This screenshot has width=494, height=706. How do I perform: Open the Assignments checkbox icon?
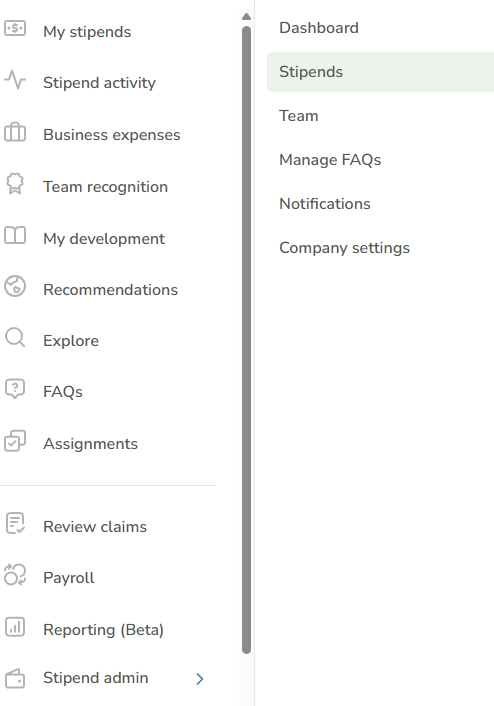click(15, 441)
